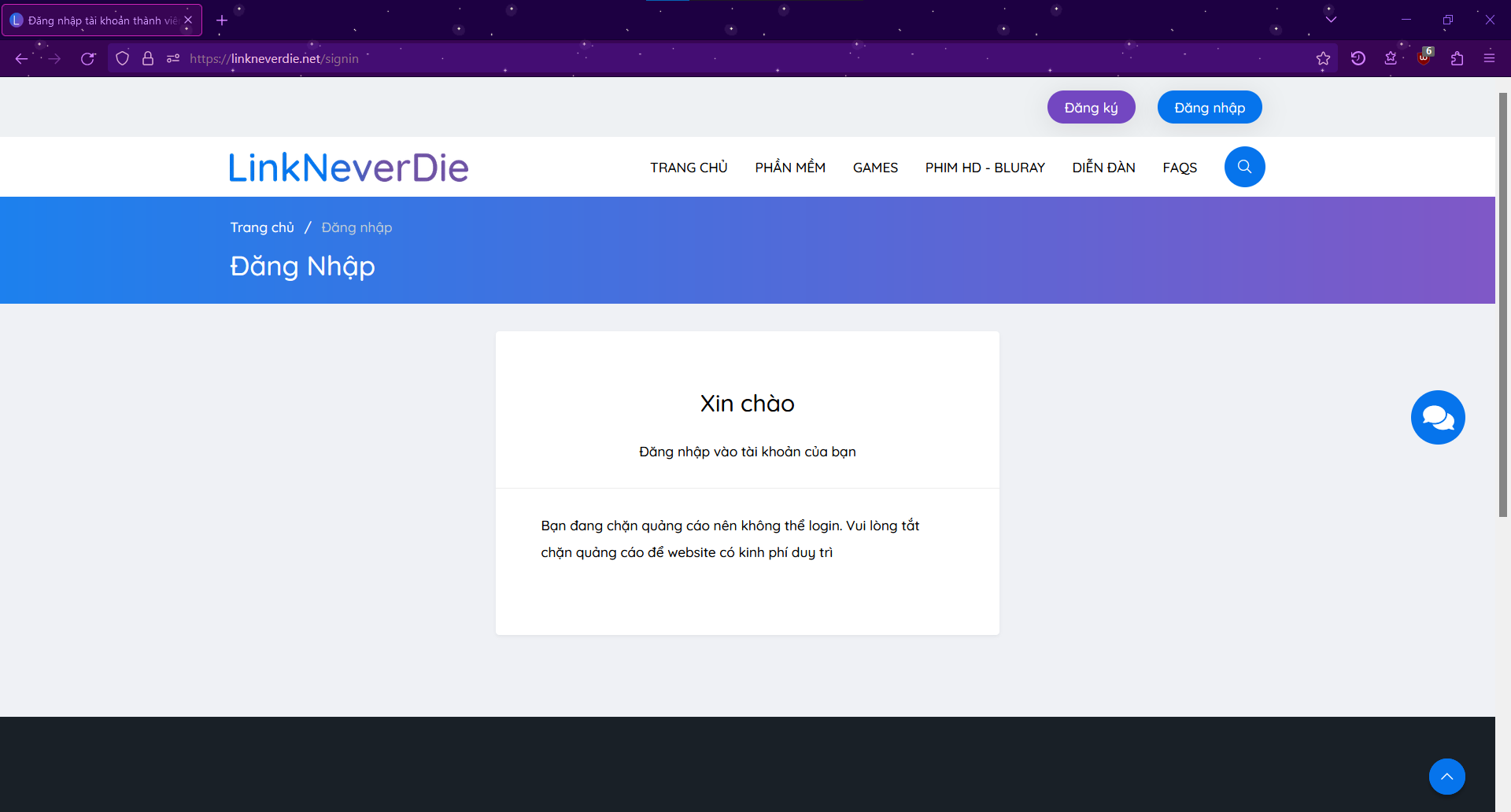The image size is (1511, 812).
Task: Open the hamburger application menu
Action: [1490, 58]
